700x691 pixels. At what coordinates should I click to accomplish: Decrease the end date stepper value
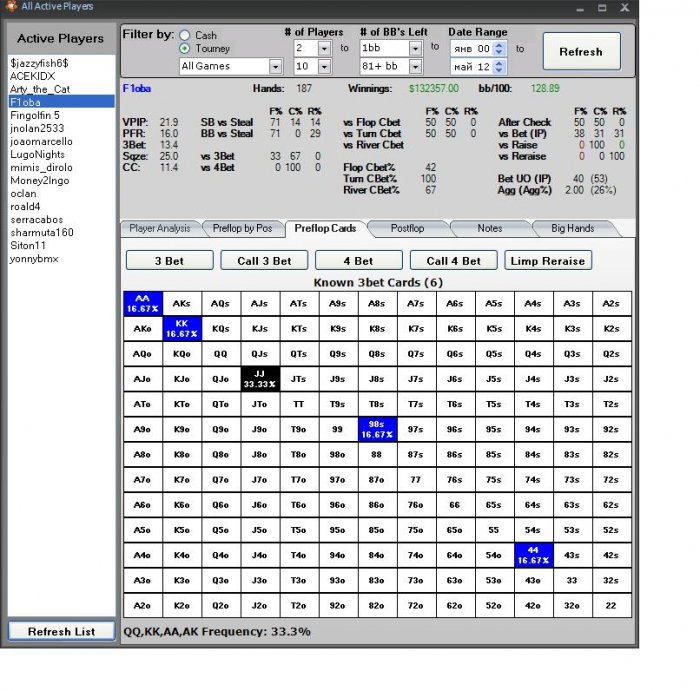pos(499,70)
